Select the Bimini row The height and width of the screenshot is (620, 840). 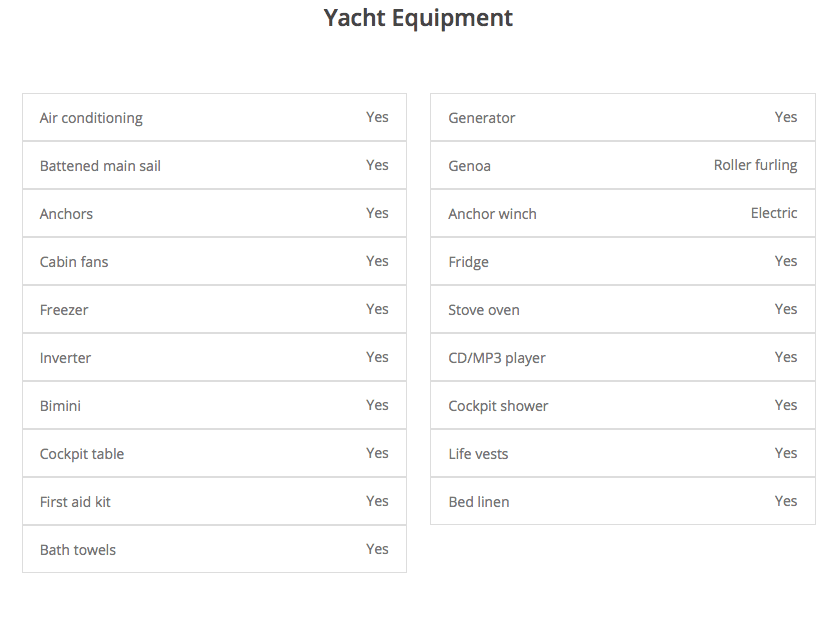pos(214,405)
